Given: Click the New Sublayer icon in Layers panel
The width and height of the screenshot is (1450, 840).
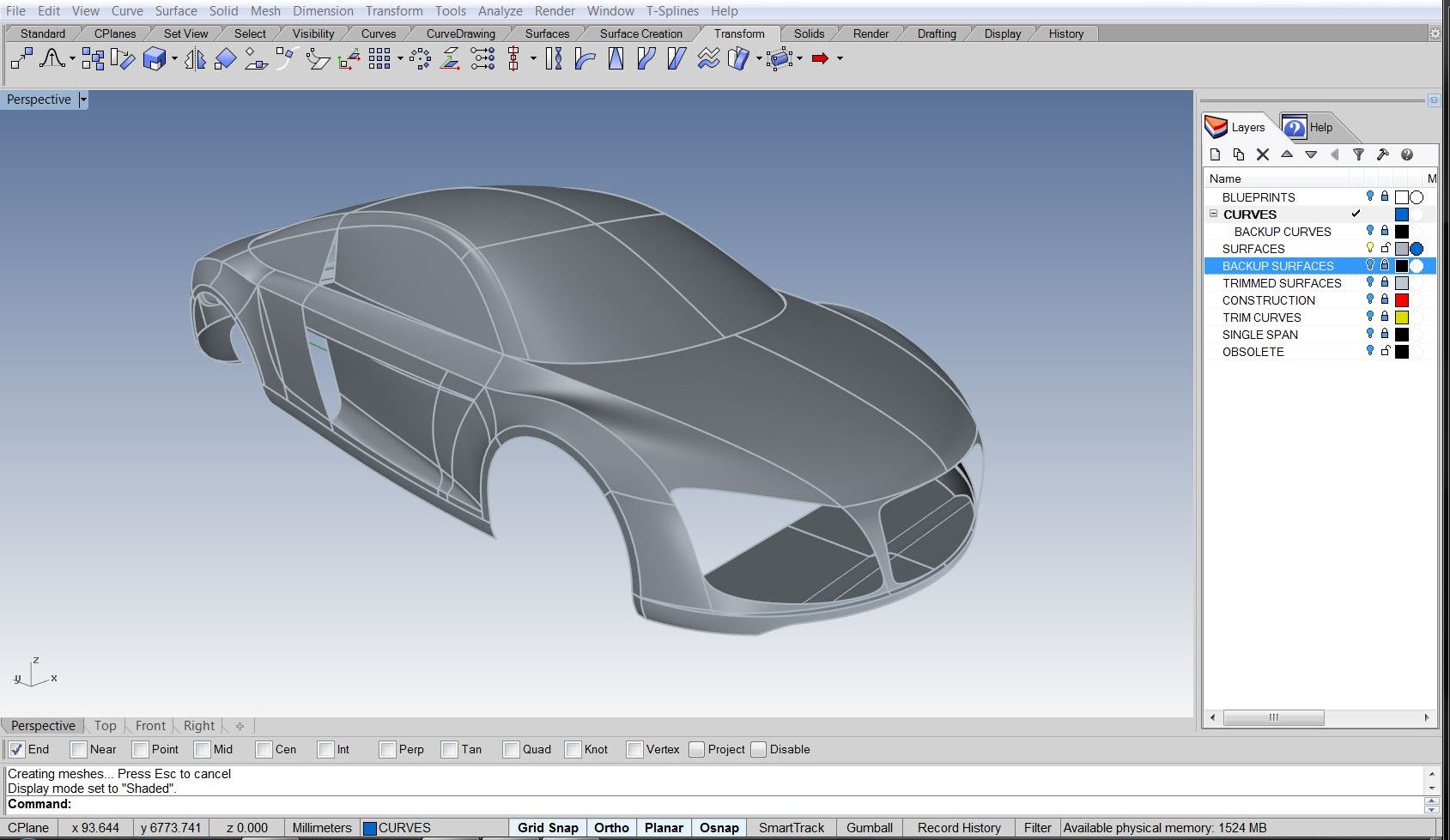Looking at the screenshot, I should coord(1239,154).
